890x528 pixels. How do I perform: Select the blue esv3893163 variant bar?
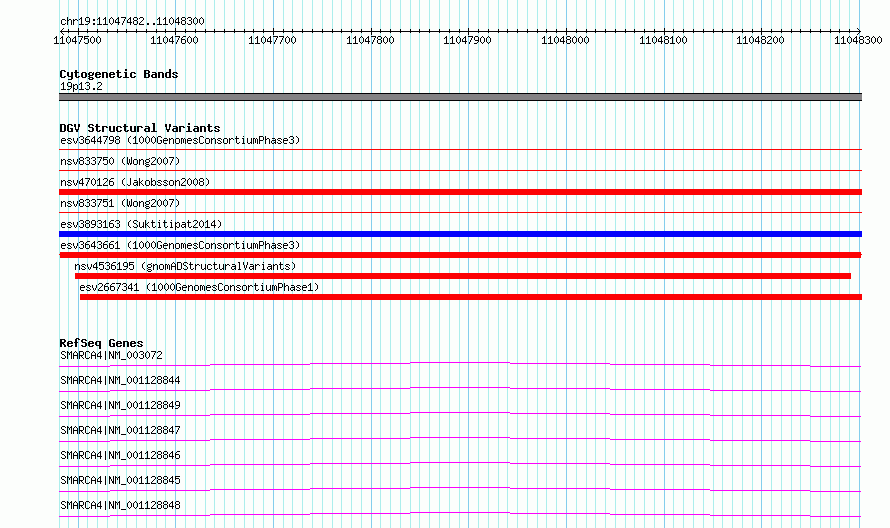click(460, 234)
